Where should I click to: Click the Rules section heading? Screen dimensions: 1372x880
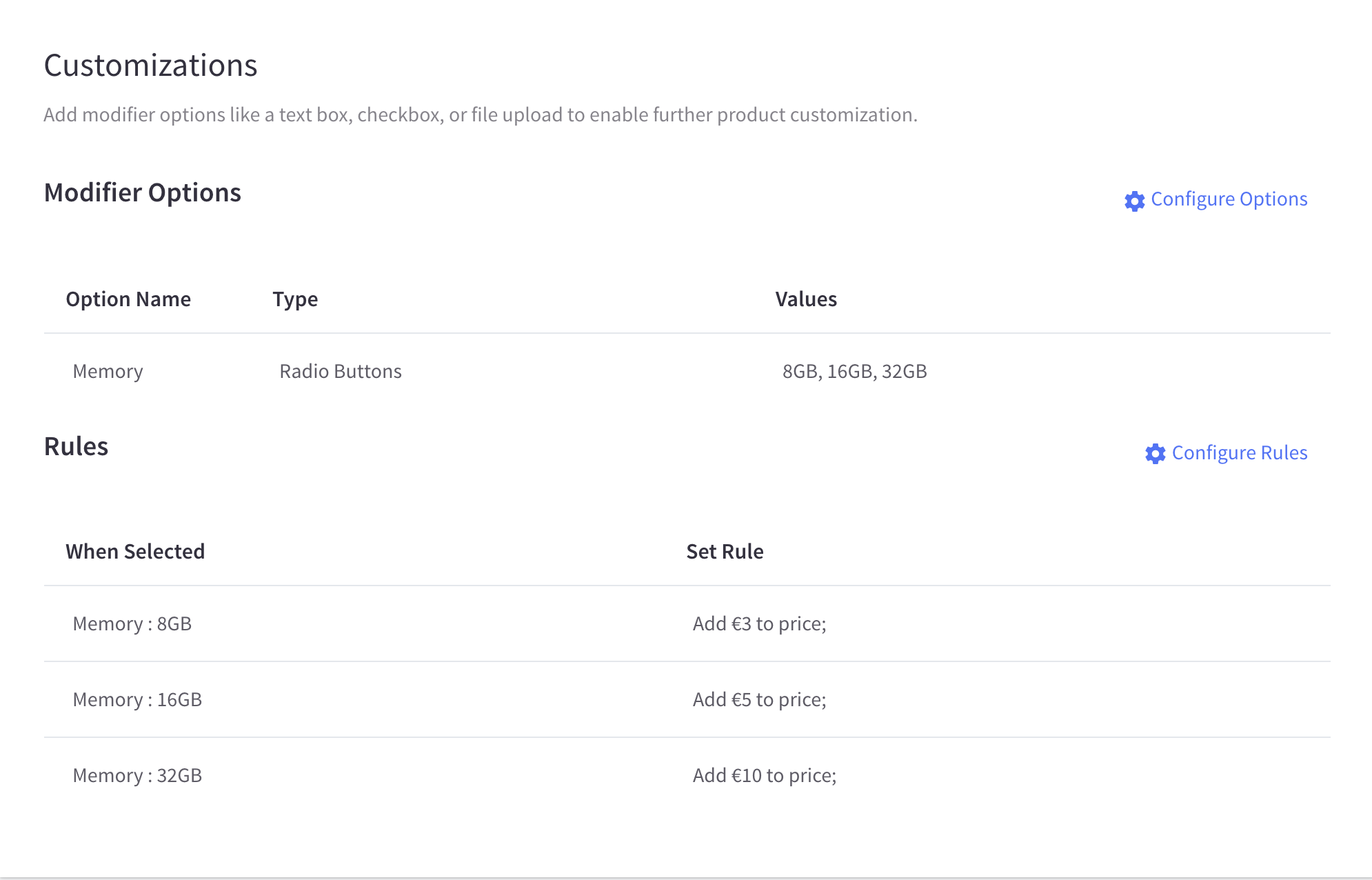(76, 446)
